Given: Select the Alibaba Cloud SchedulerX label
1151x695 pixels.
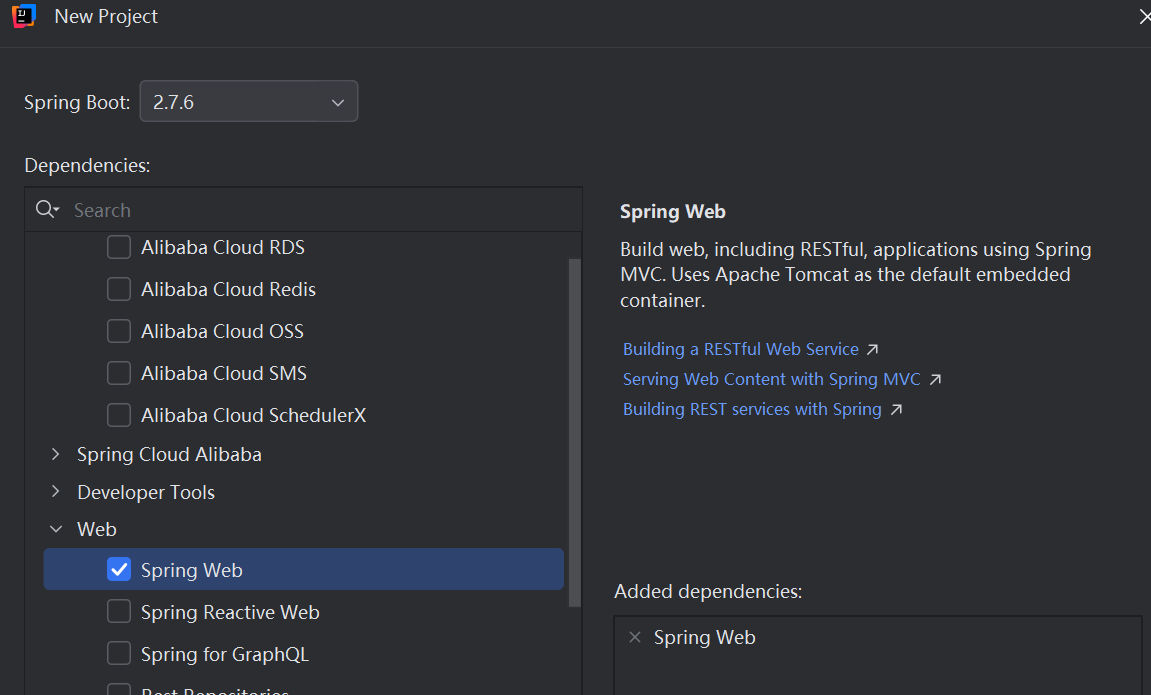Looking at the screenshot, I should (253, 415).
